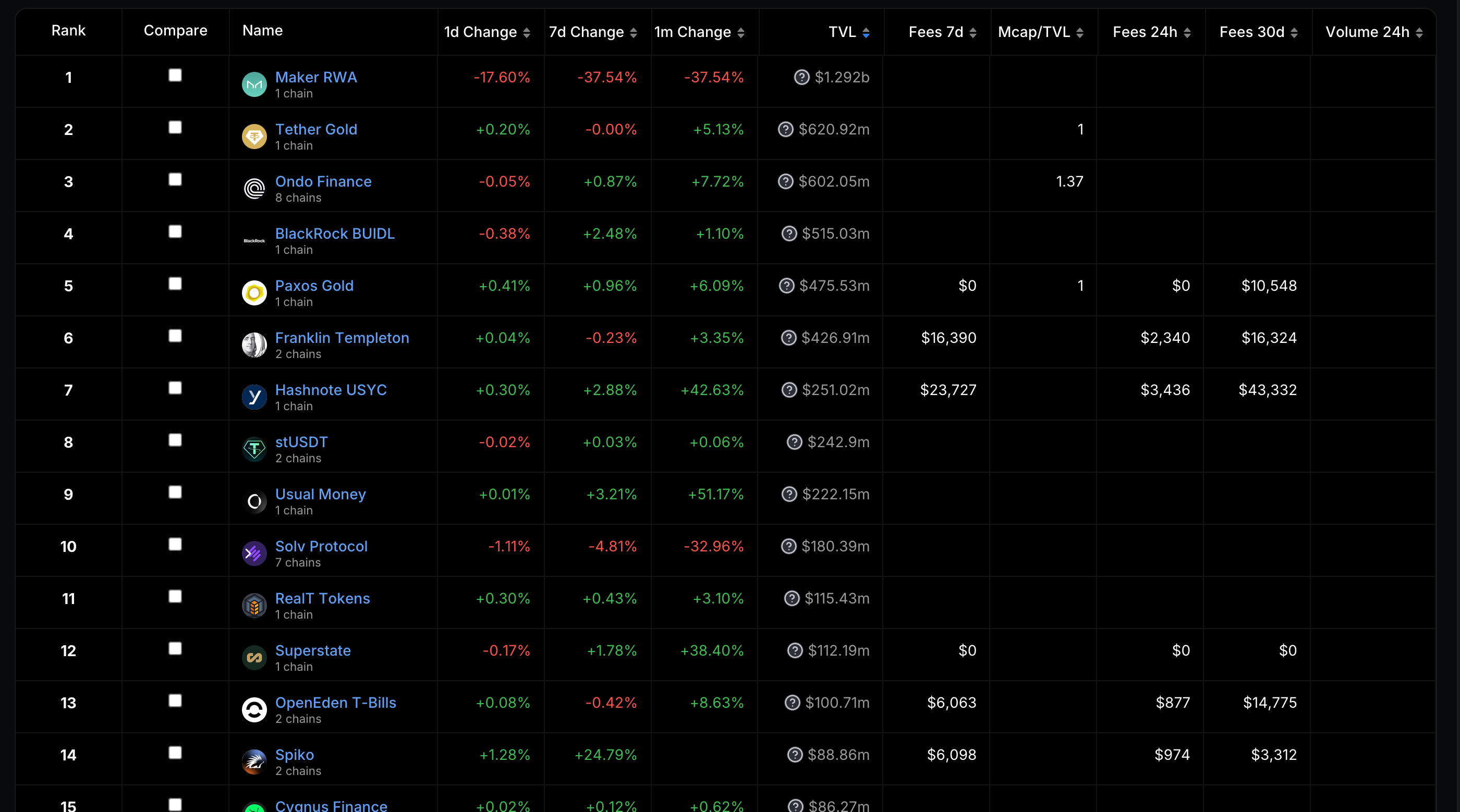This screenshot has width=1460, height=812.
Task: Click the Paxos Gold ring icon
Action: pos(254,293)
